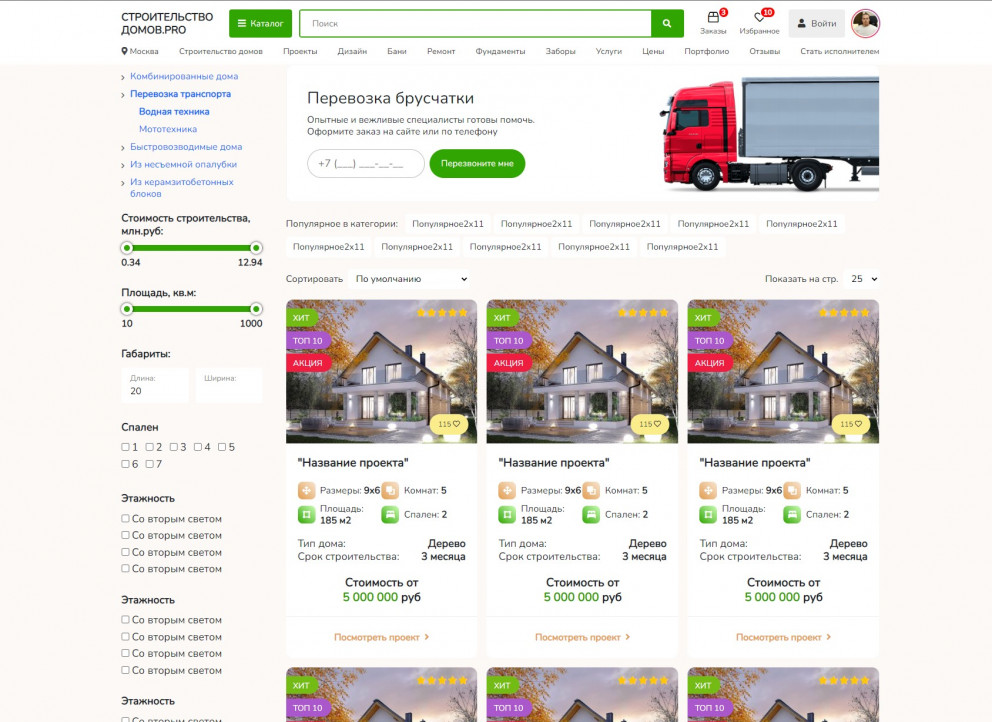
Task: Check the 3 bedrooms checkbox
Action: [174, 447]
